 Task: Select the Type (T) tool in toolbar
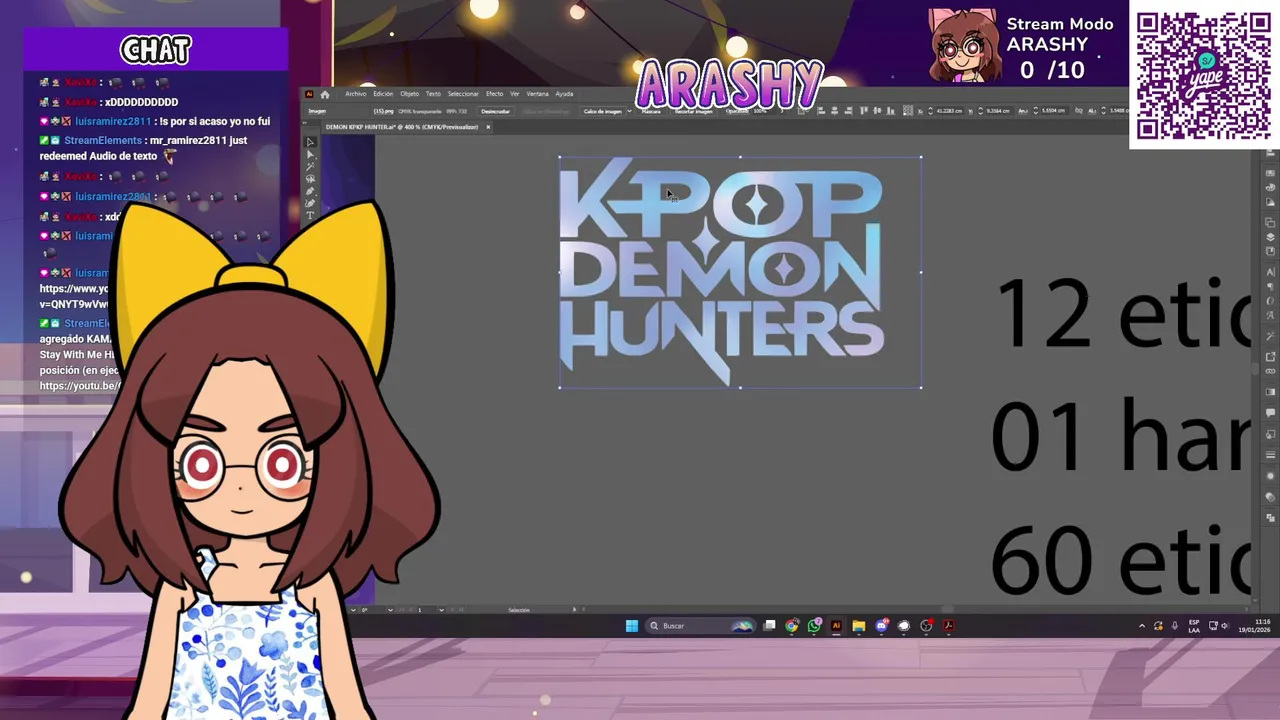point(310,215)
